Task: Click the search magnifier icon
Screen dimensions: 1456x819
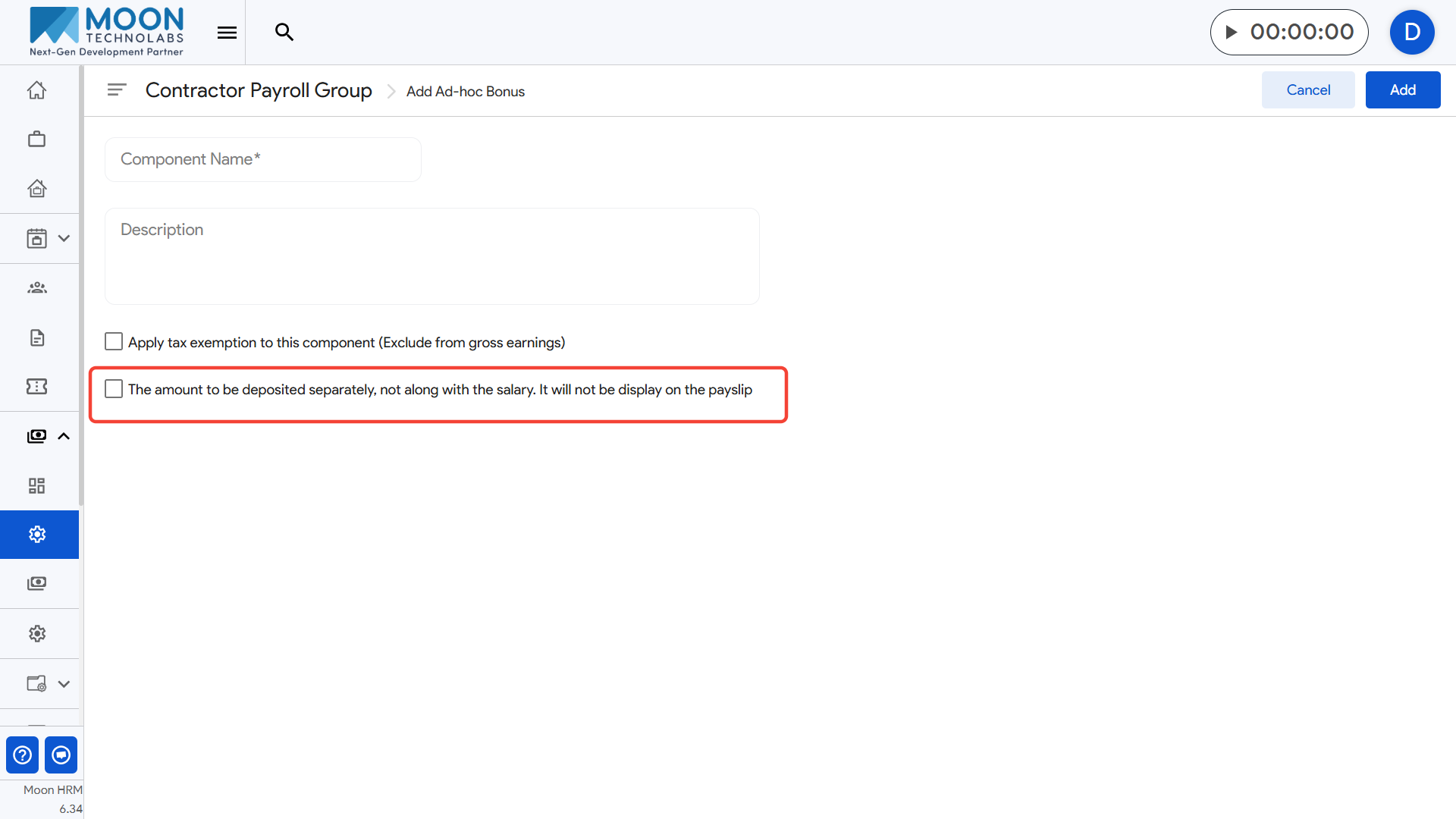Action: point(284,32)
